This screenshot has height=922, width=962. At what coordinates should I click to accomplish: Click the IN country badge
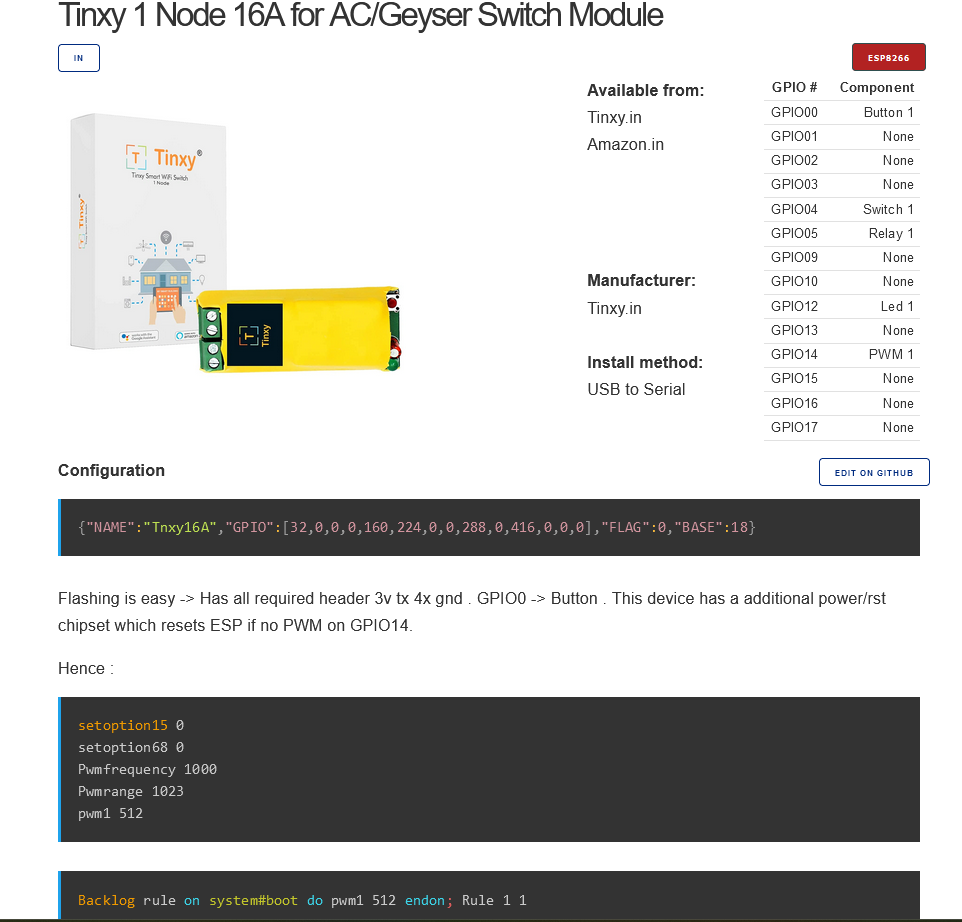pyautogui.click(x=78, y=57)
